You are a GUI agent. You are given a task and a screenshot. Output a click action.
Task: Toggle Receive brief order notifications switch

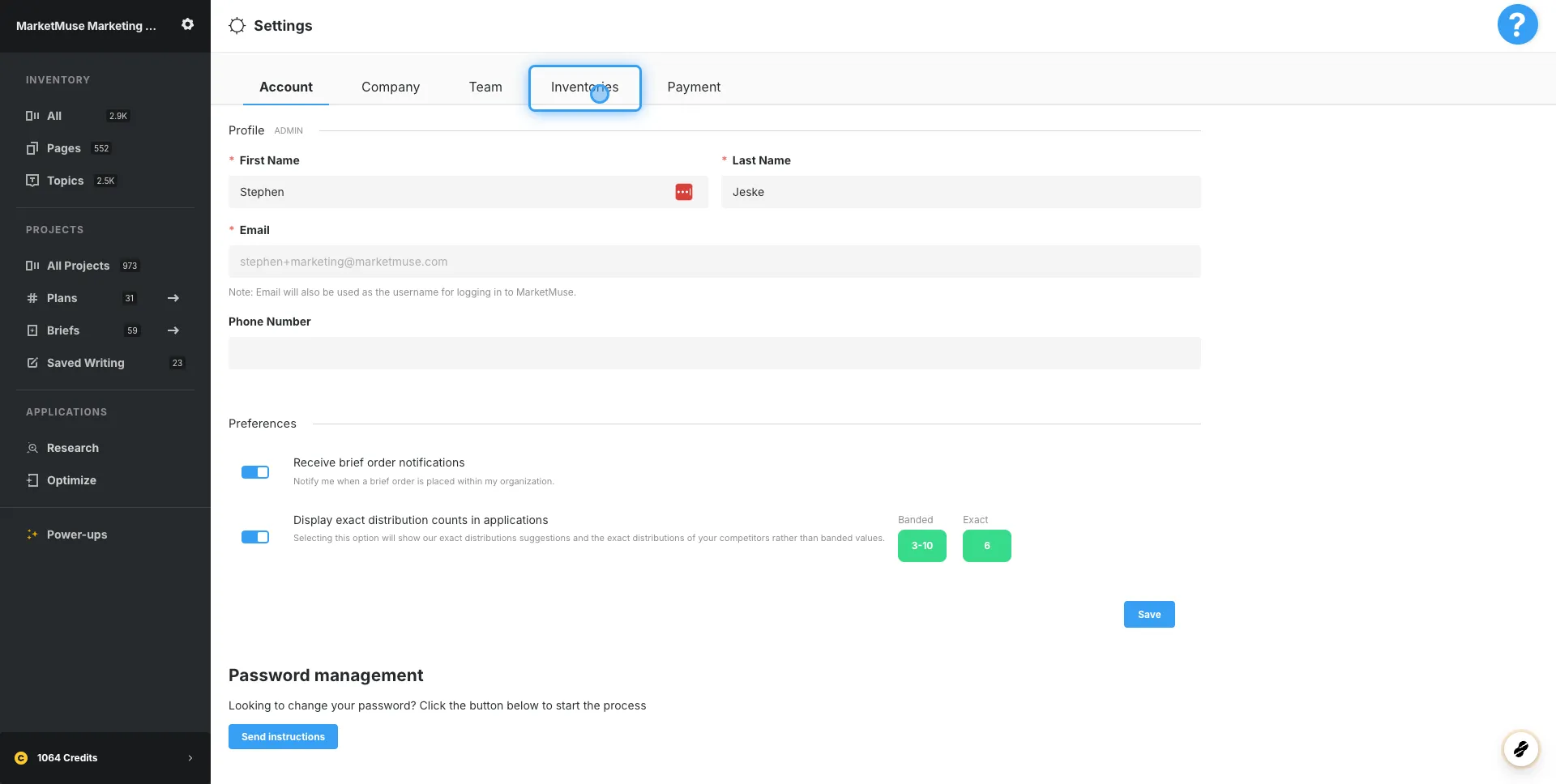coord(255,472)
